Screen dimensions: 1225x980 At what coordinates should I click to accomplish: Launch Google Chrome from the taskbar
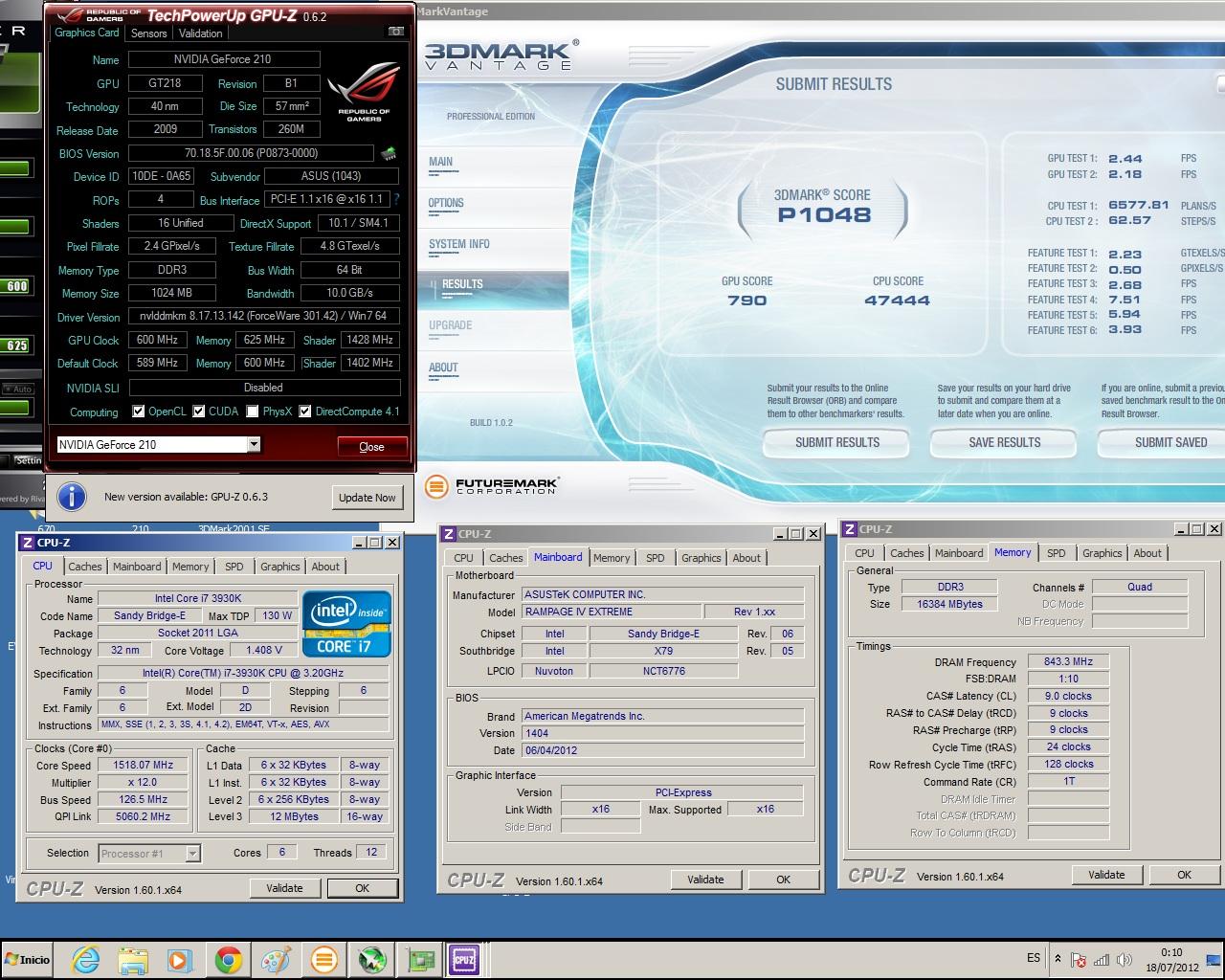coord(228,959)
